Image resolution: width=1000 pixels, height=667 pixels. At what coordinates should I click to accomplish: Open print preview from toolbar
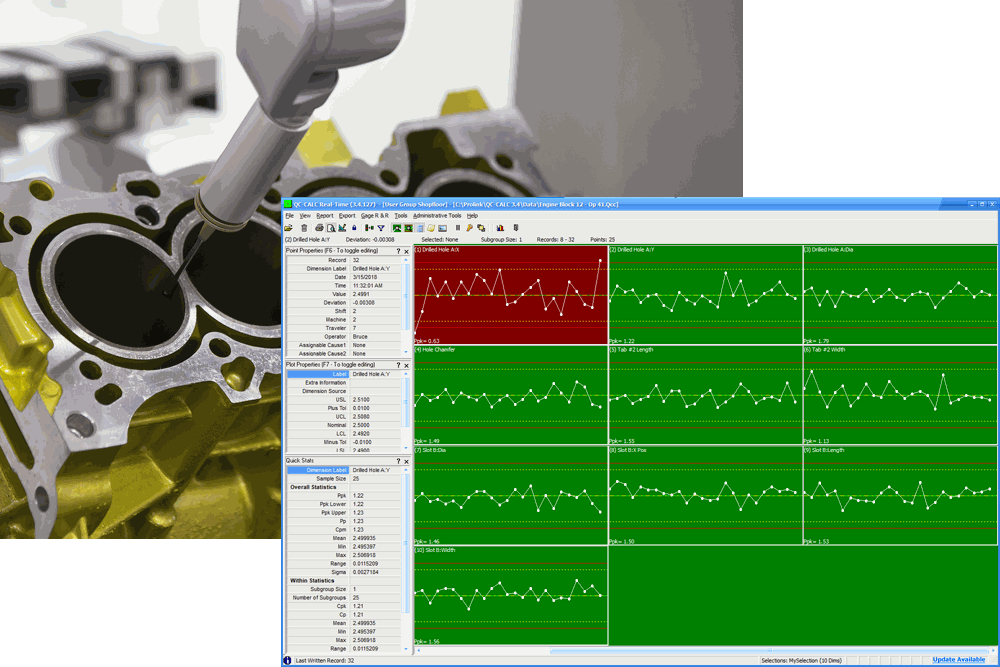click(x=331, y=228)
